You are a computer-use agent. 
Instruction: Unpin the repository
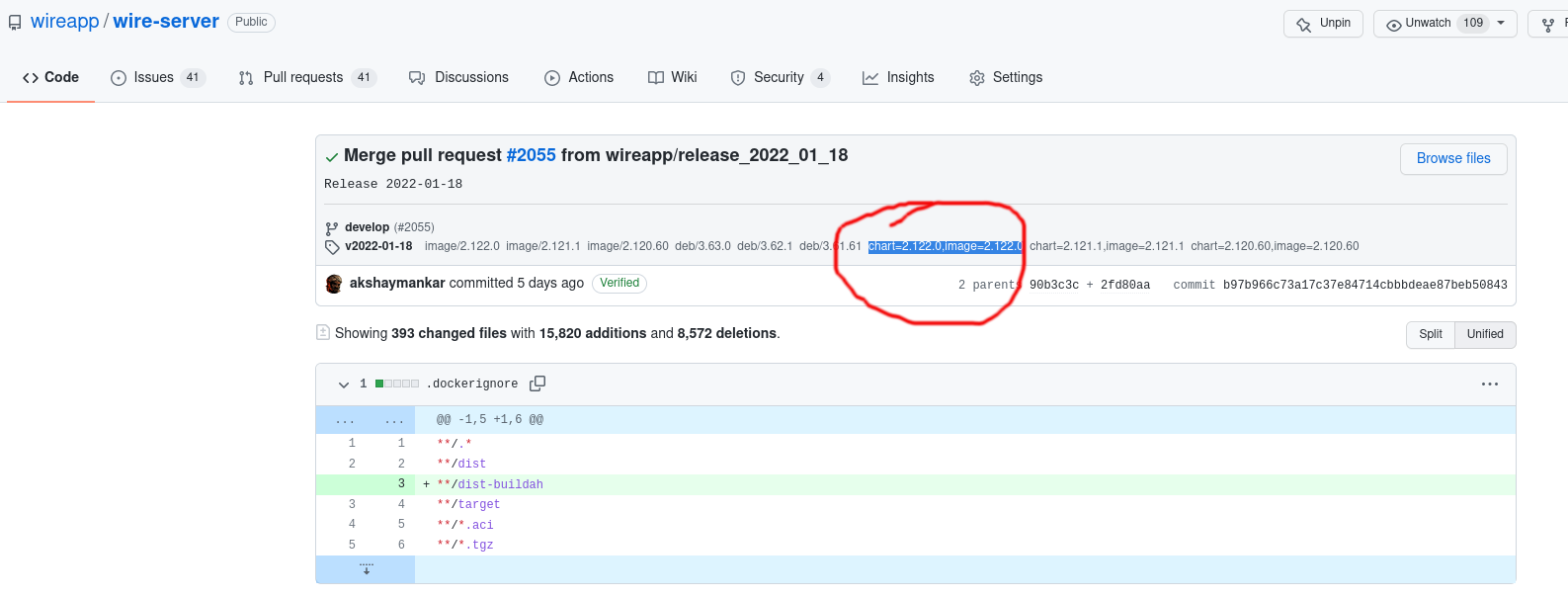click(x=1323, y=23)
